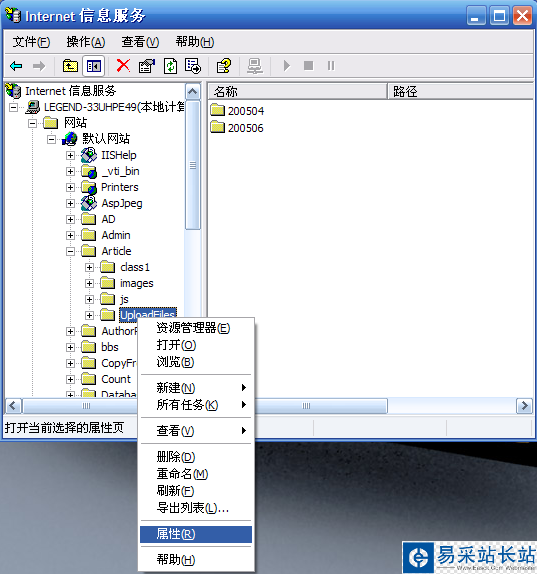Expand the IISHelp node
Viewport: 537px width, 574px height.
pyautogui.click(x=70, y=156)
